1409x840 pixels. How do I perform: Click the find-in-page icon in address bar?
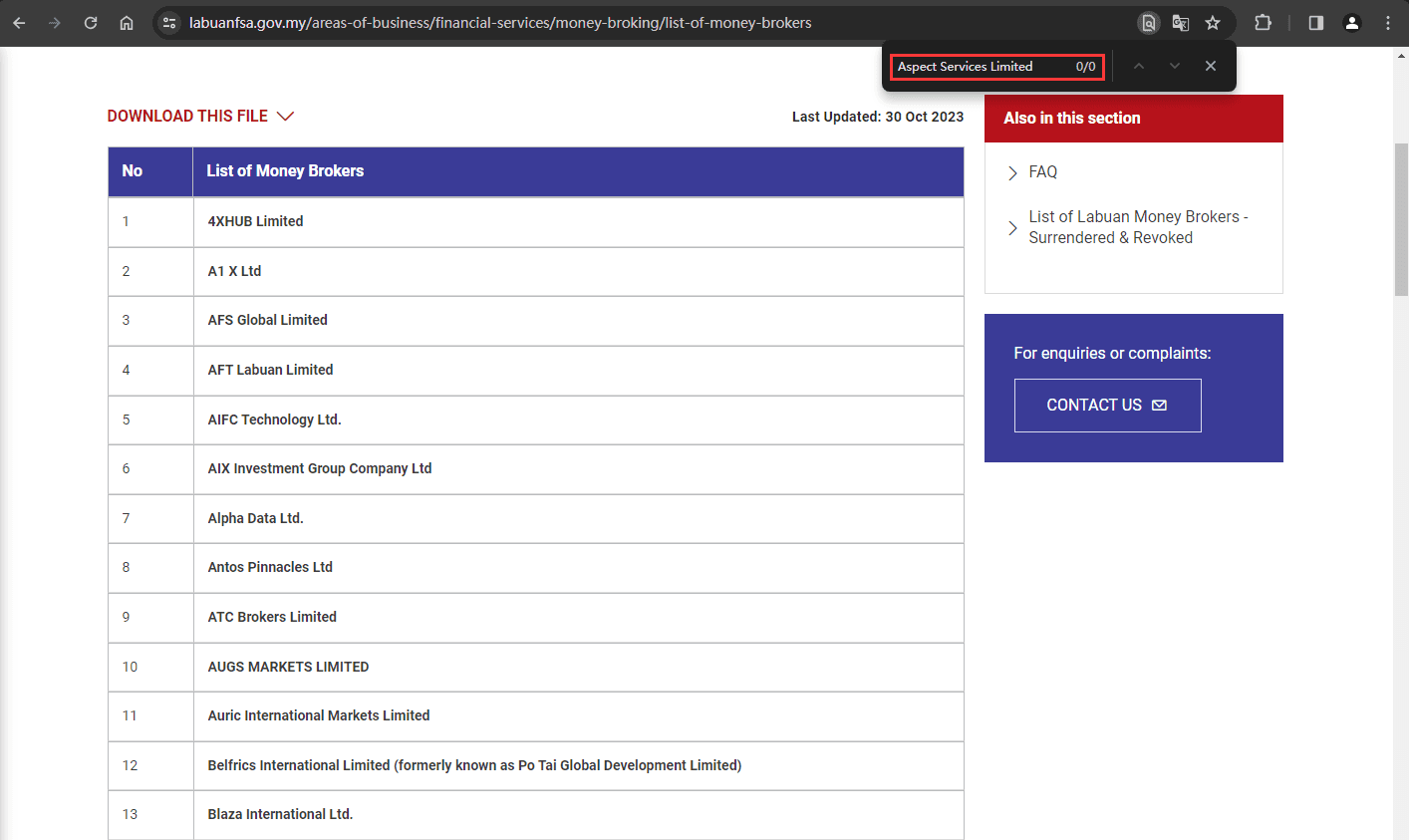[x=1149, y=23]
